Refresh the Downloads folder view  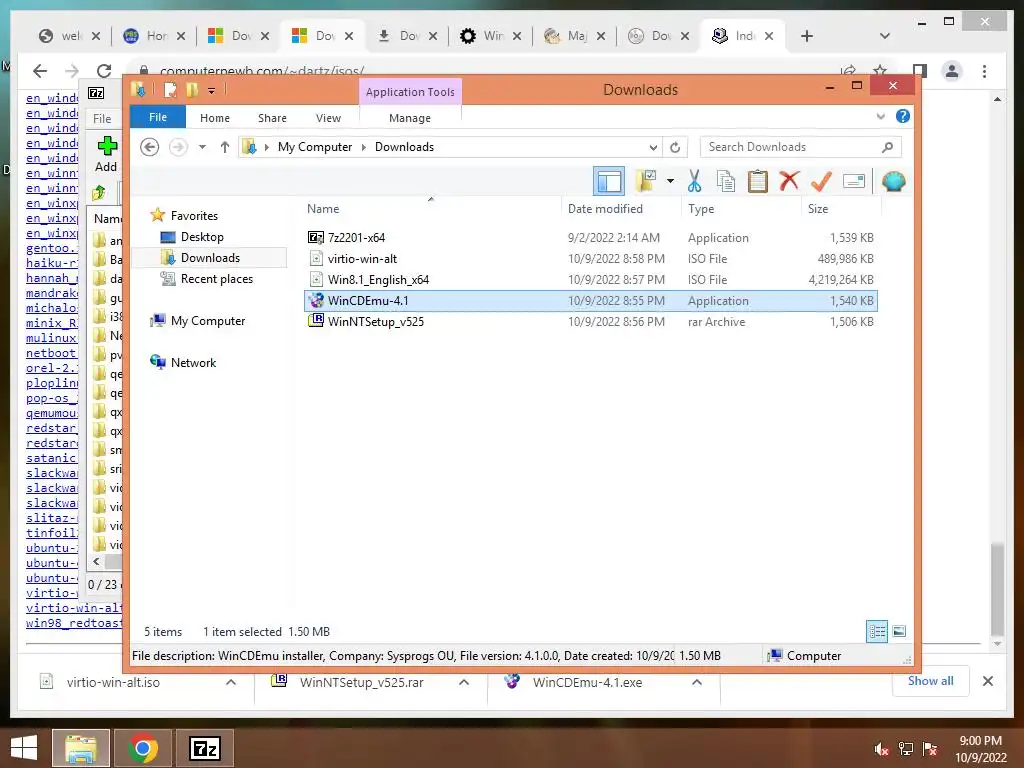pyautogui.click(x=675, y=148)
